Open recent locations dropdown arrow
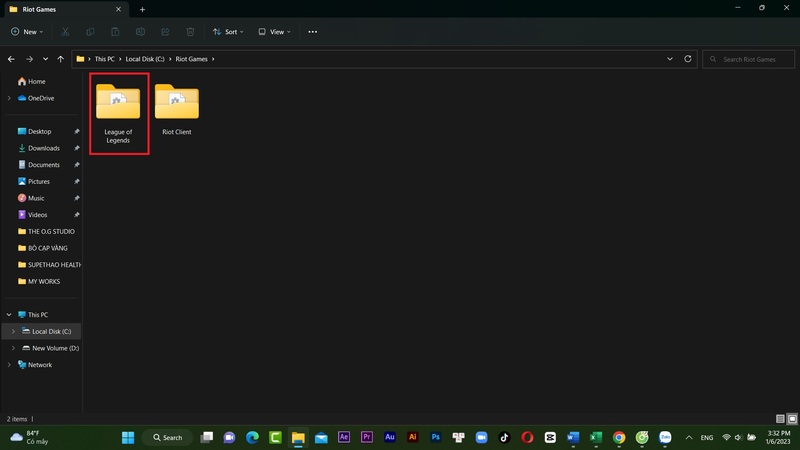The width and height of the screenshot is (800, 450). (x=45, y=59)
